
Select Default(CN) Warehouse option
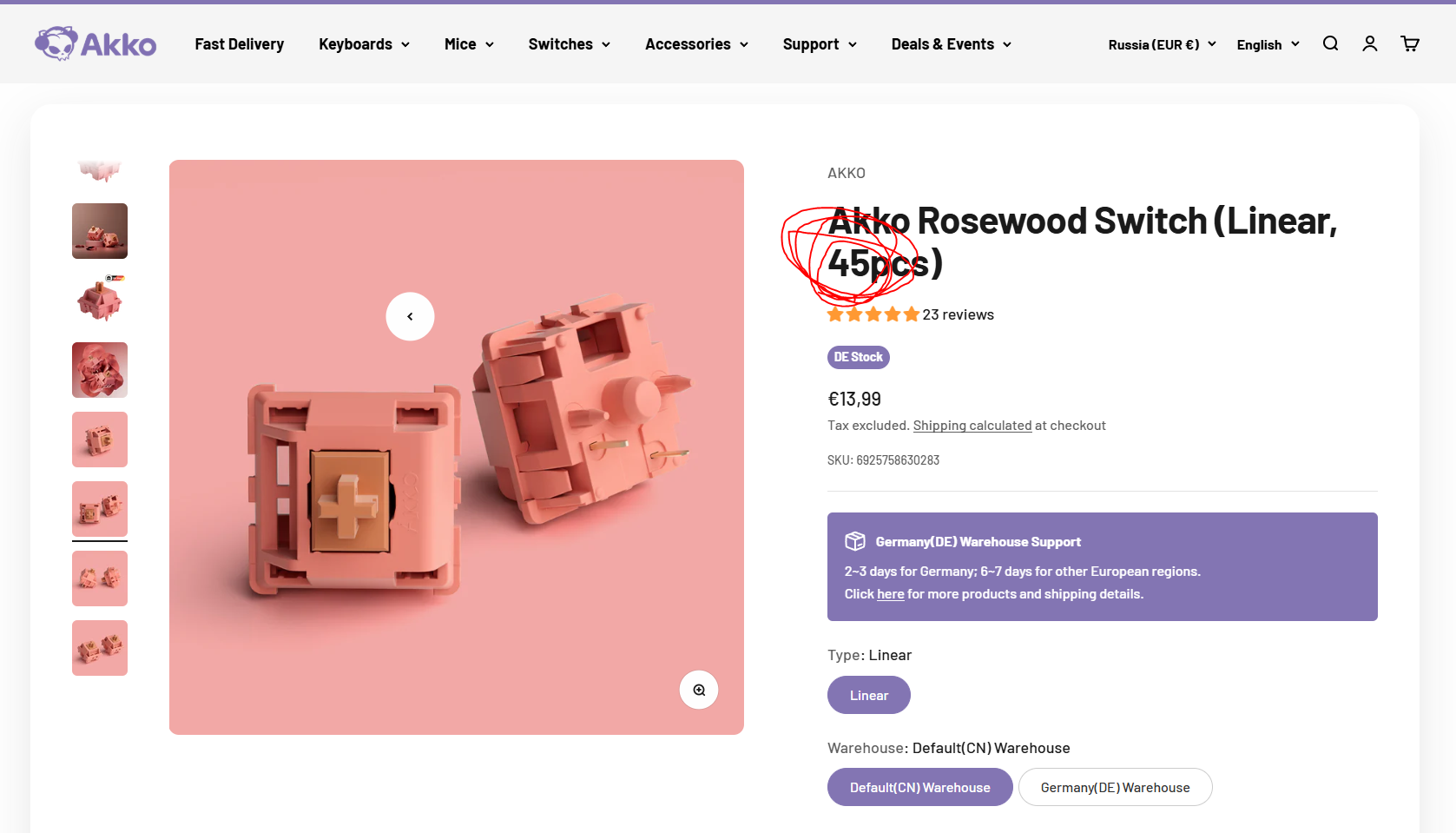click(x=919, y=787)
